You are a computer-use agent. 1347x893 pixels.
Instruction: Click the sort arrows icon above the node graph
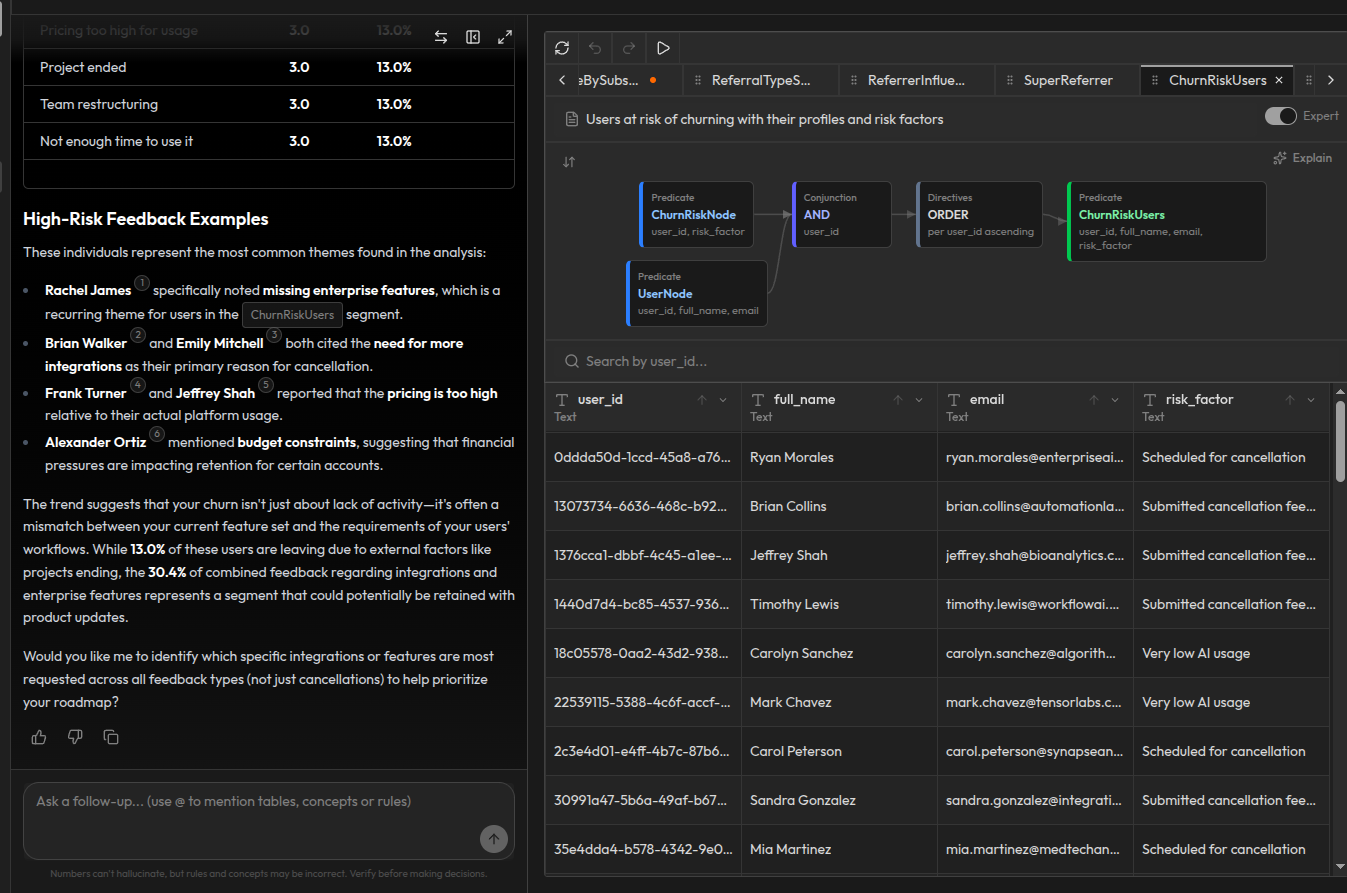pos(568,161)
